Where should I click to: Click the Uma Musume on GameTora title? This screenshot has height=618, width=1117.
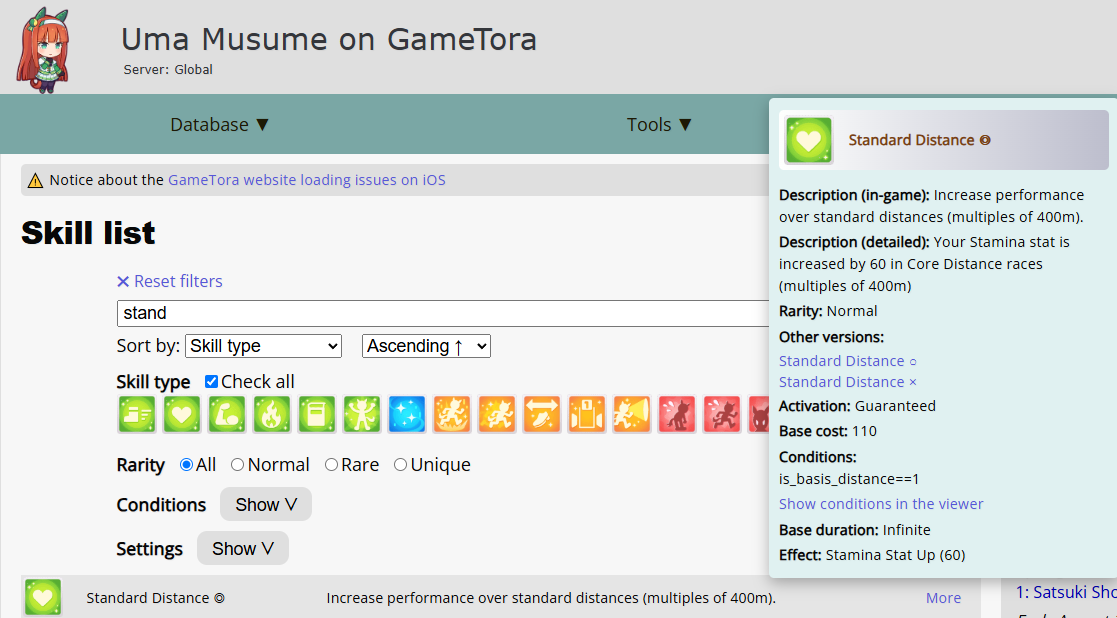328,39
